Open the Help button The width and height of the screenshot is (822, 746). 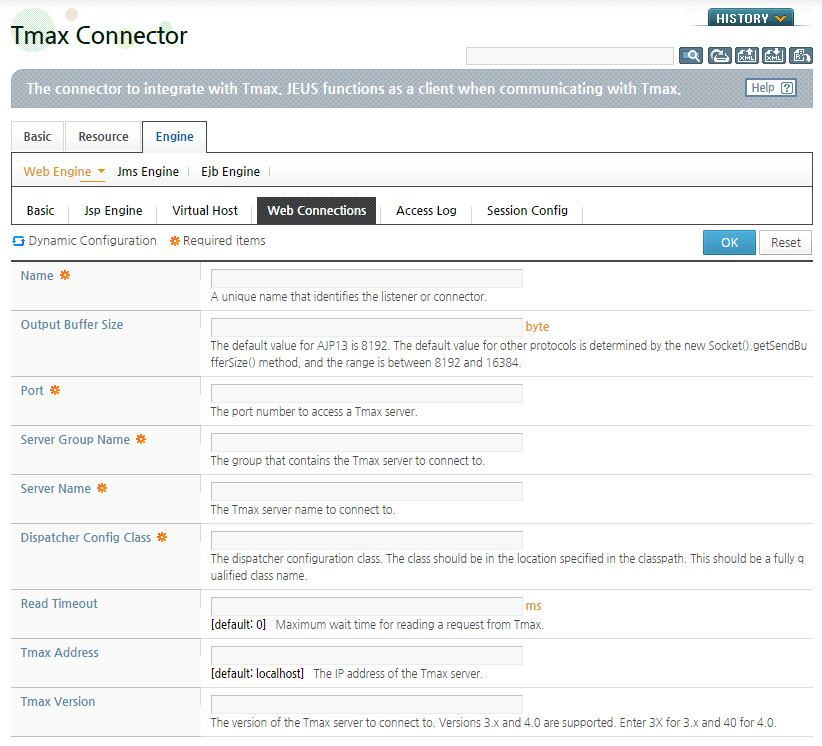tap(771, 88)
